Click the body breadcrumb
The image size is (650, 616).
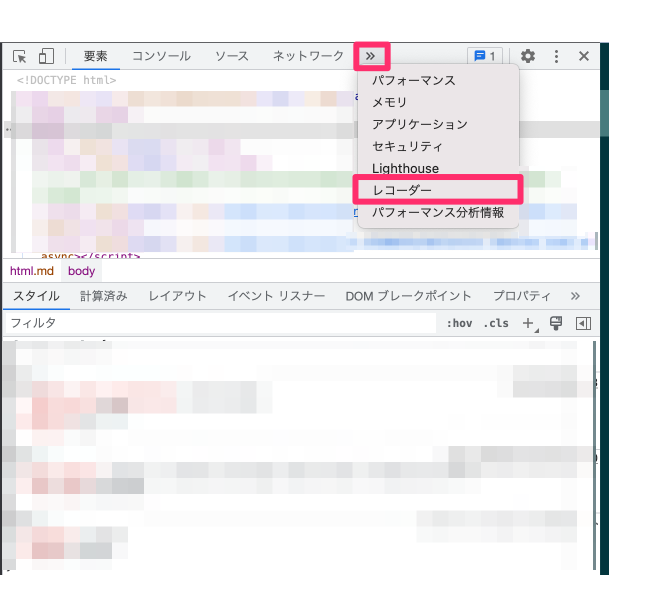(x=82, y=271)
